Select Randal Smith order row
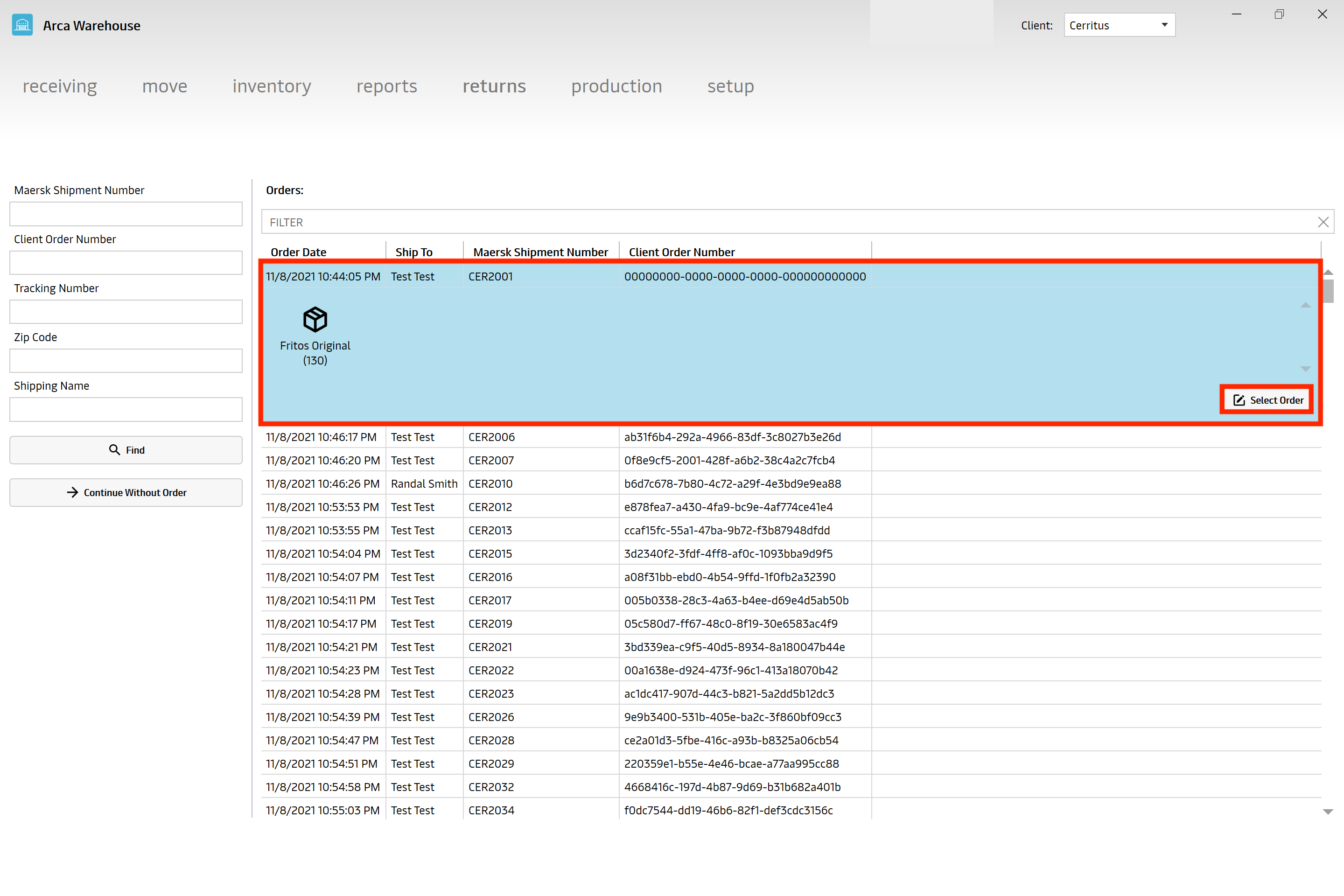The height and width of the screenshot is (896, 1344). click(791, 484)
